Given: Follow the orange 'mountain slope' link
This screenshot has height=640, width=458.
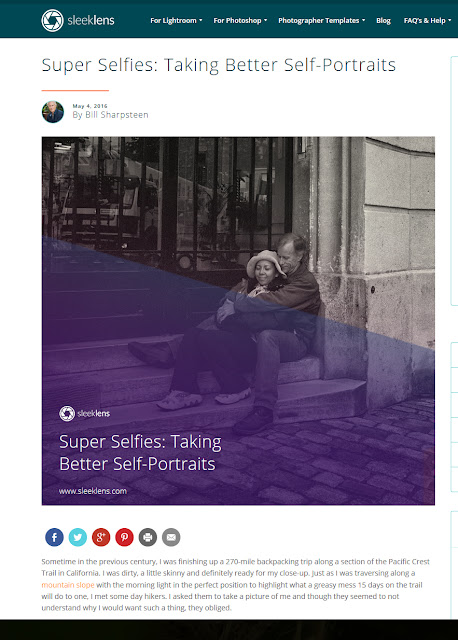Looking at the screenshot, I should click(x=68, y=585).
